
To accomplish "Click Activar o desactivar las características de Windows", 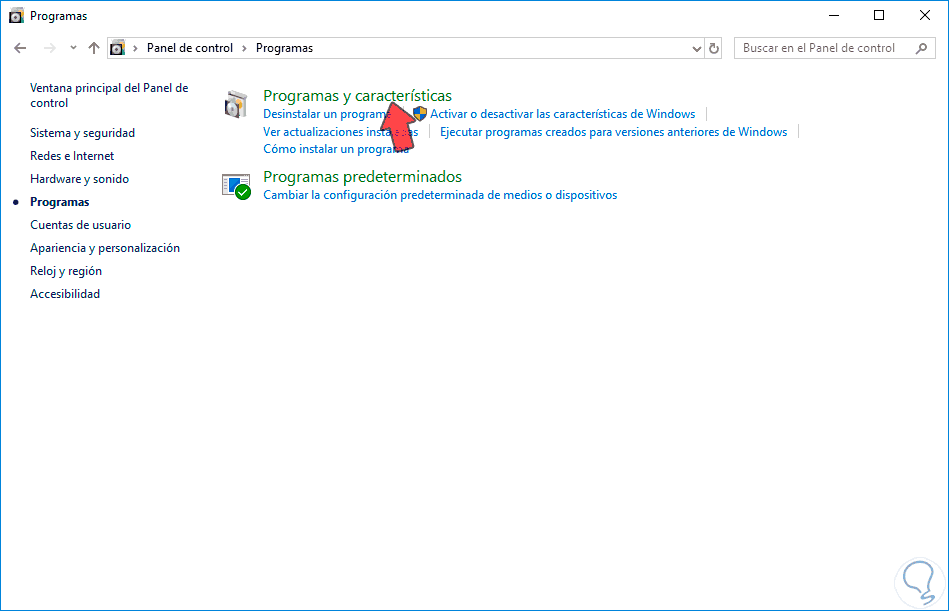I will coord(562,114).
